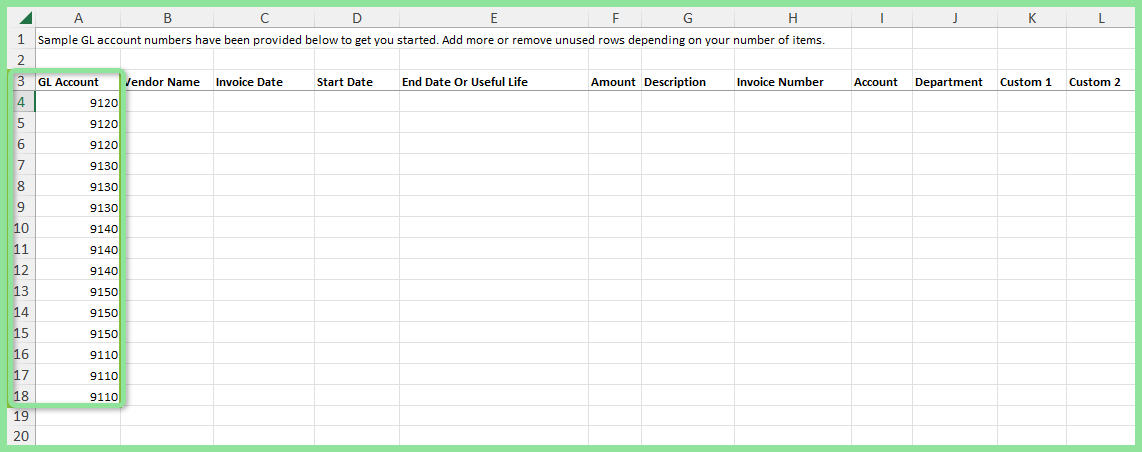Select row 9 header
1142x452 pixels.
(x=21, y=207)
